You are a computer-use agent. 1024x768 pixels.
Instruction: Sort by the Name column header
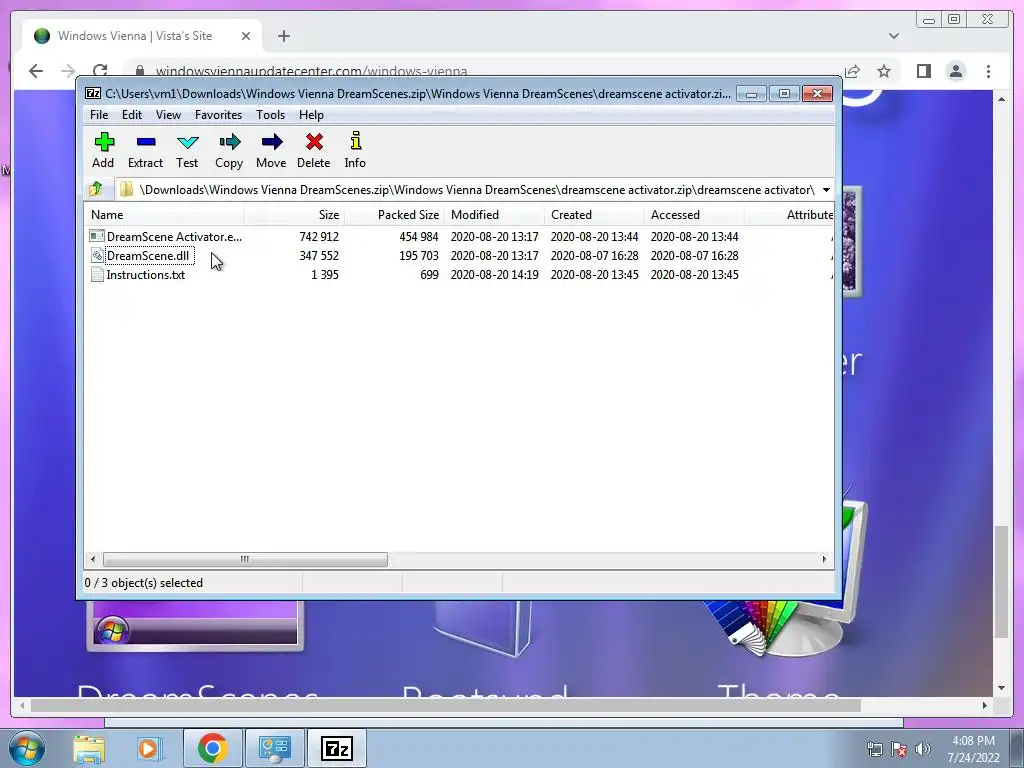(165, 215)
